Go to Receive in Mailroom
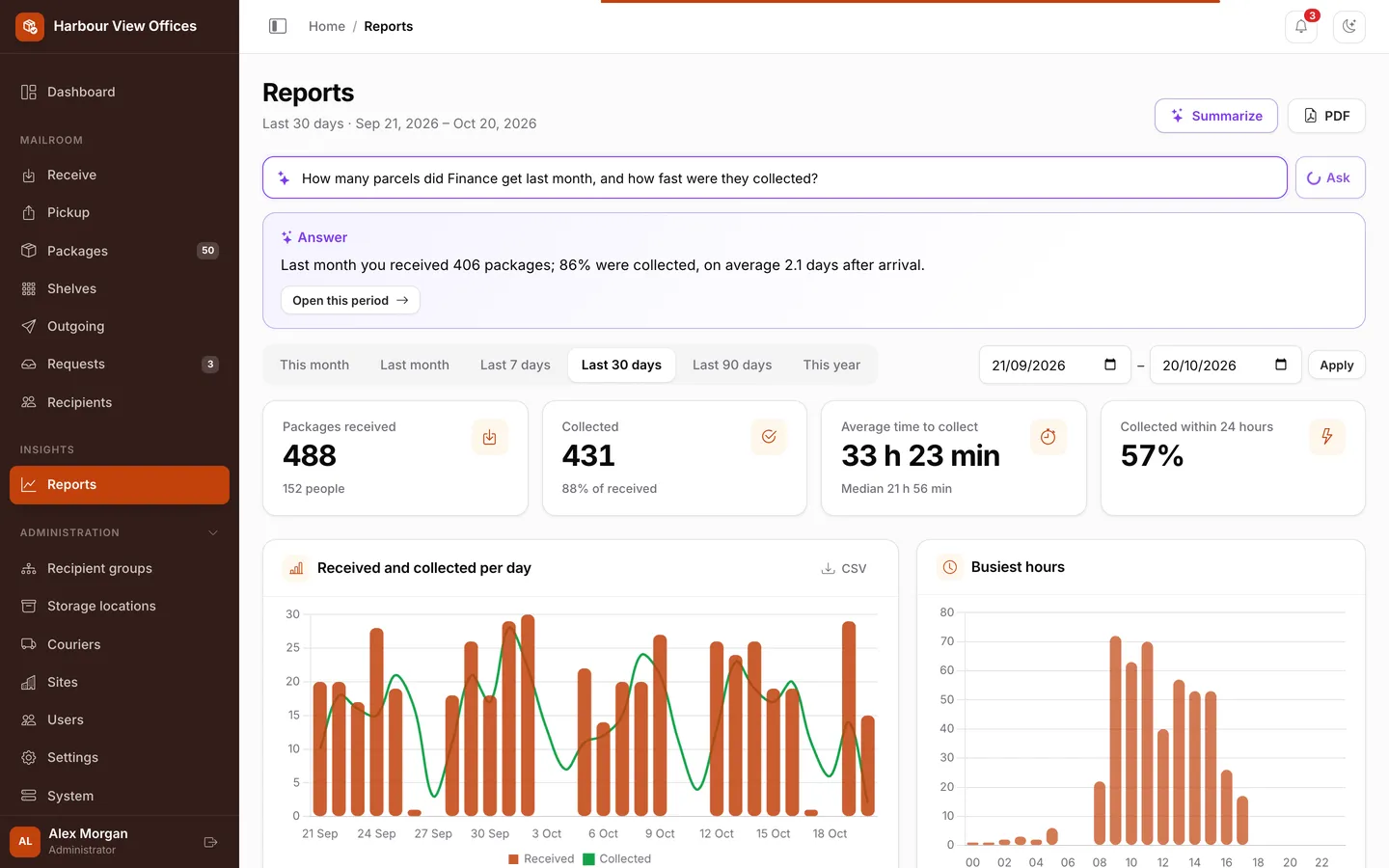 pos(120,175)
